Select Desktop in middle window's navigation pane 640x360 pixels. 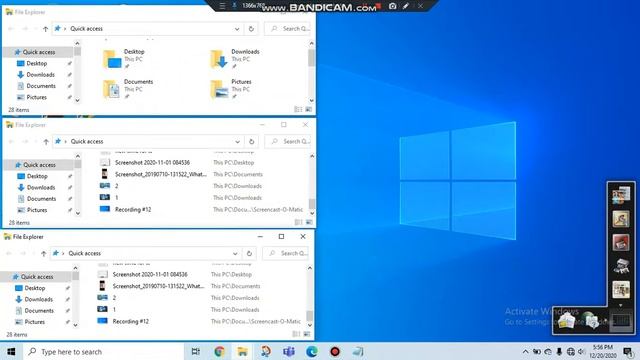point(37,176)
